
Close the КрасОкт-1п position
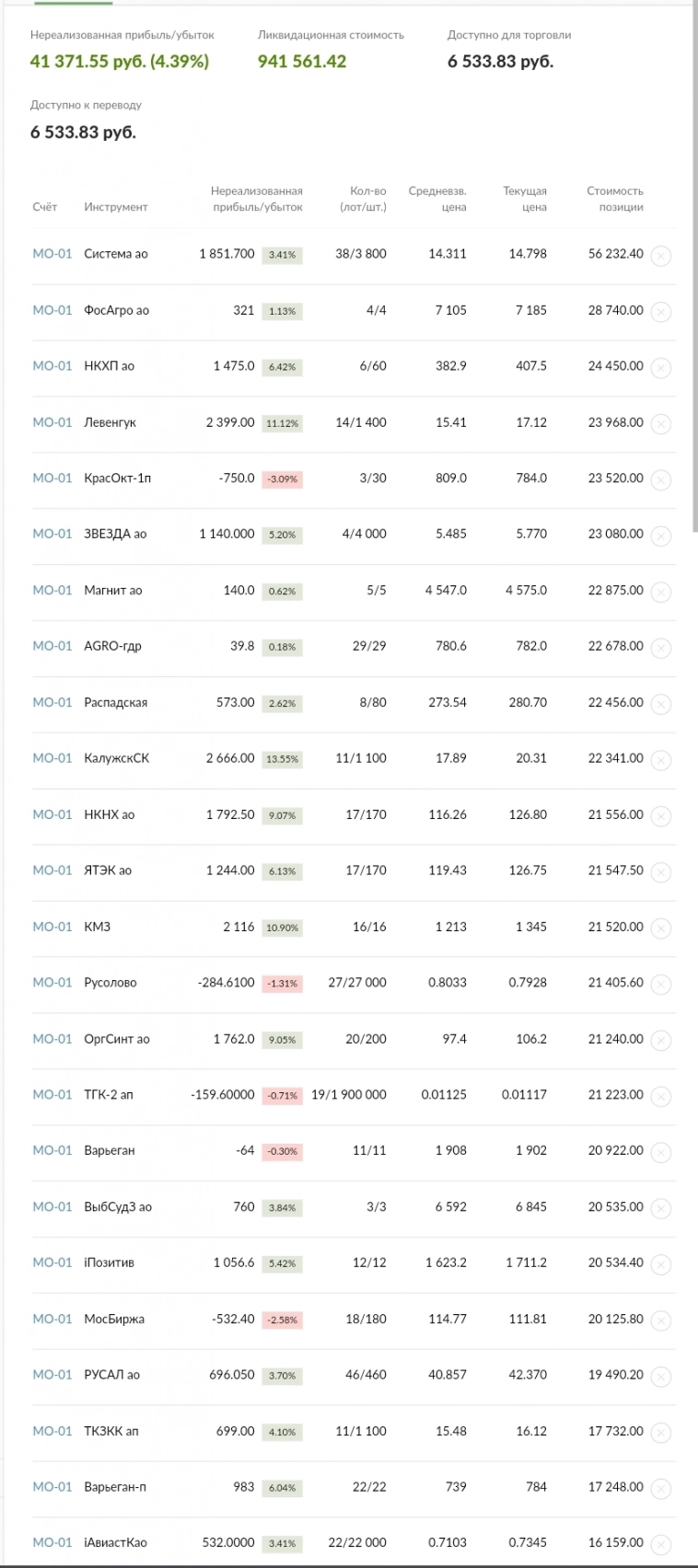(x=660, y=480)
